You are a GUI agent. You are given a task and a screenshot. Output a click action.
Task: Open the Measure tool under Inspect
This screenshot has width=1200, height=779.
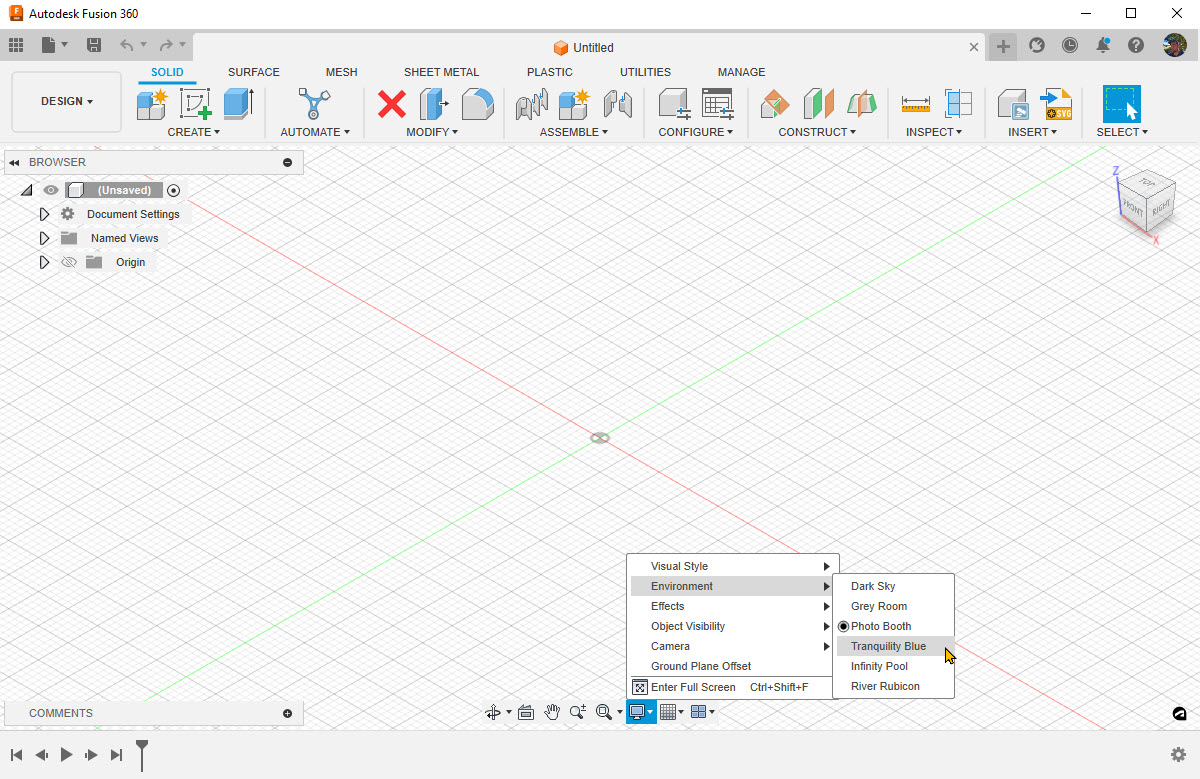(914, 103)
